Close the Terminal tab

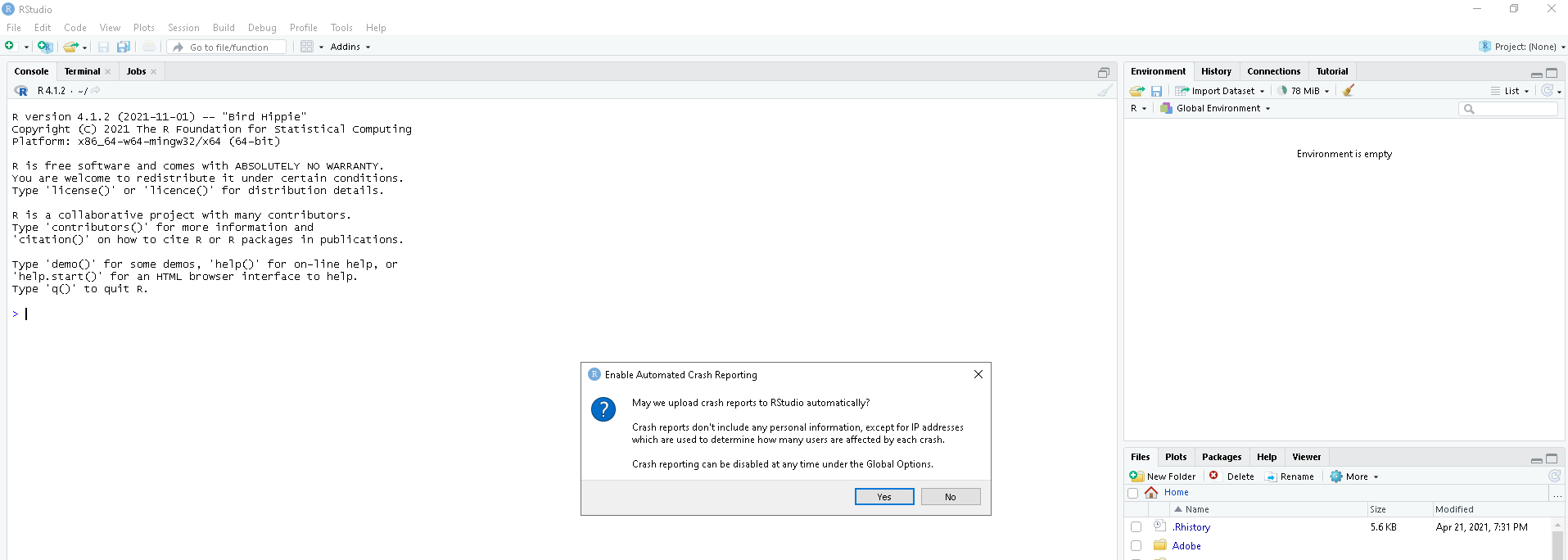pos(107,72)
